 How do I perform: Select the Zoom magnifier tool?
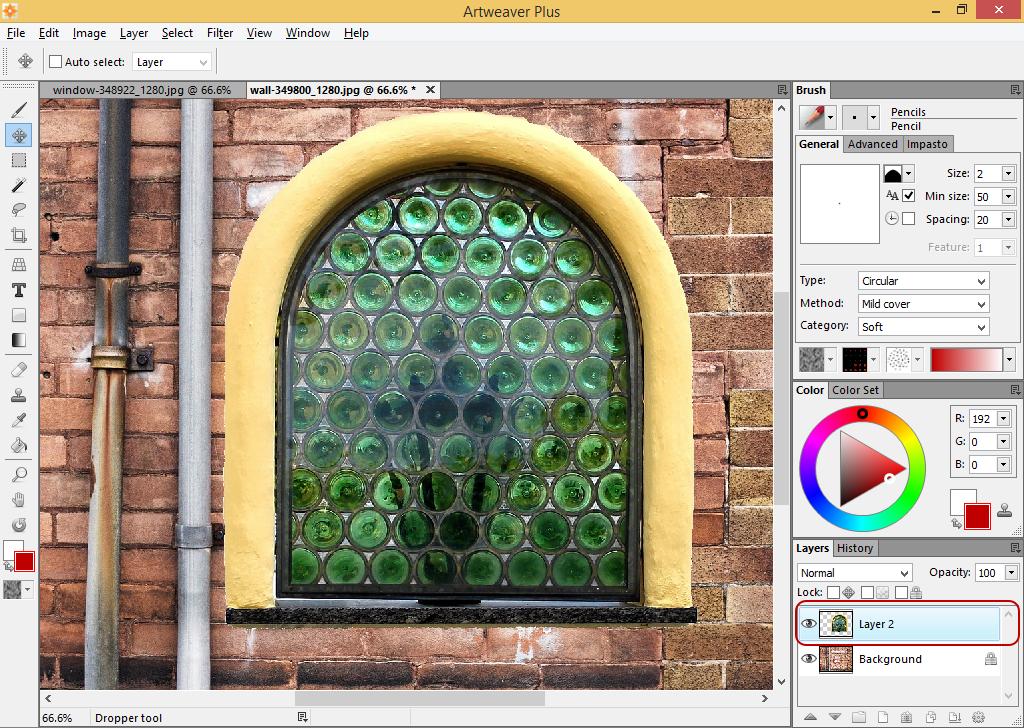point(18,474)
